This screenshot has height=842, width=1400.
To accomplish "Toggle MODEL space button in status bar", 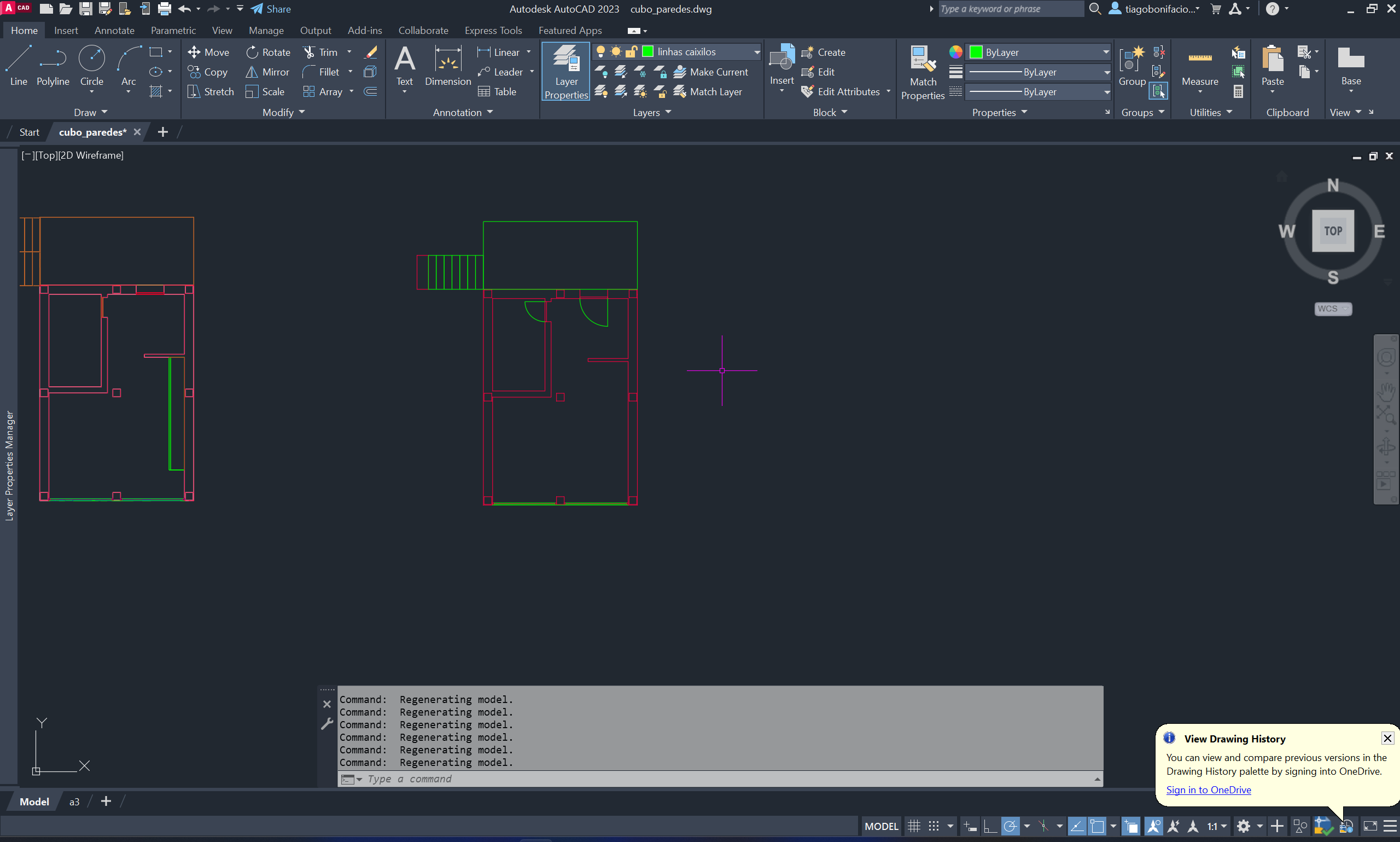I will pos(880,826).
